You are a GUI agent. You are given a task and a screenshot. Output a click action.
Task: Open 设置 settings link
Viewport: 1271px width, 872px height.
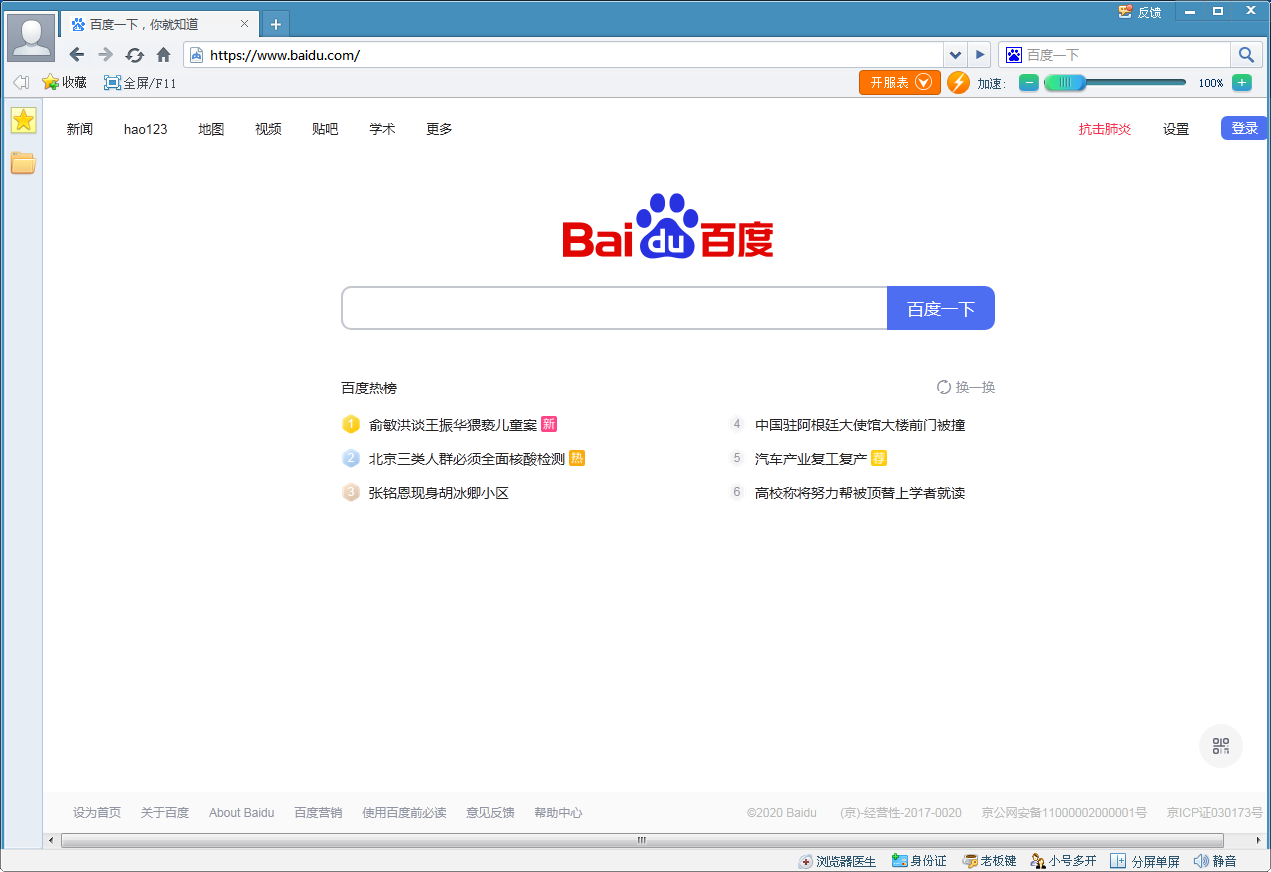tap(1176, 129)
